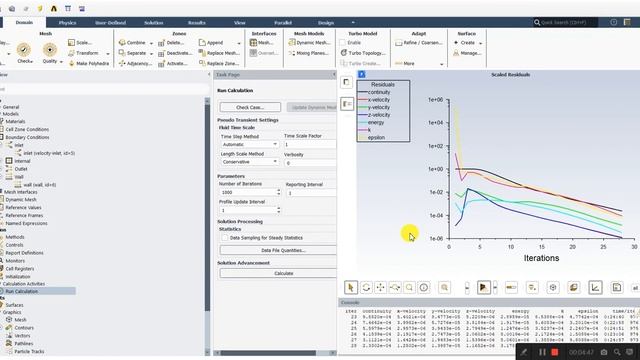Click the Activate zones icon
The height and width of the screenshot is (360, 640).
tap(161, 63)
